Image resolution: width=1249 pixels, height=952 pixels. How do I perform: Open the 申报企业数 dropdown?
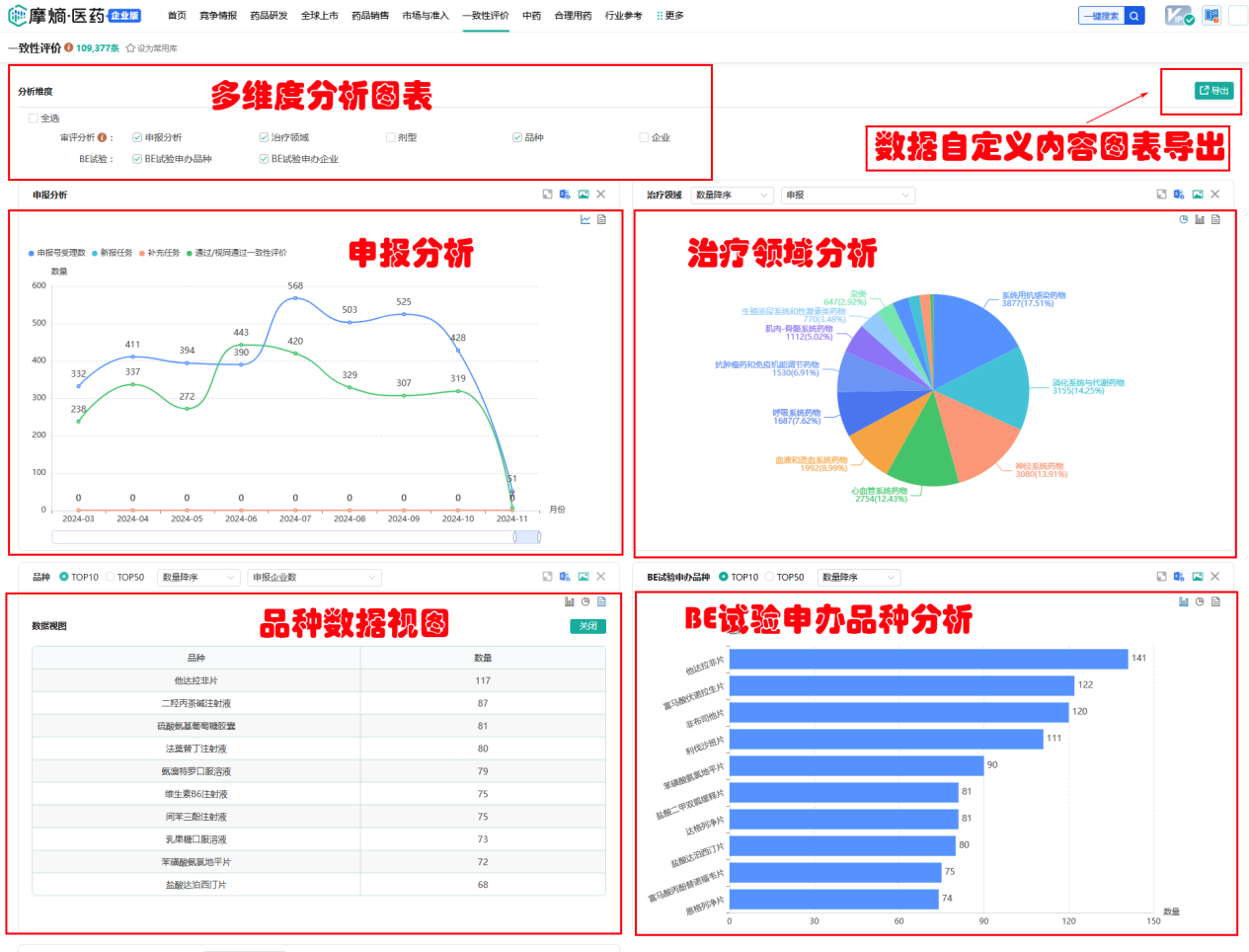click(314, 578)
